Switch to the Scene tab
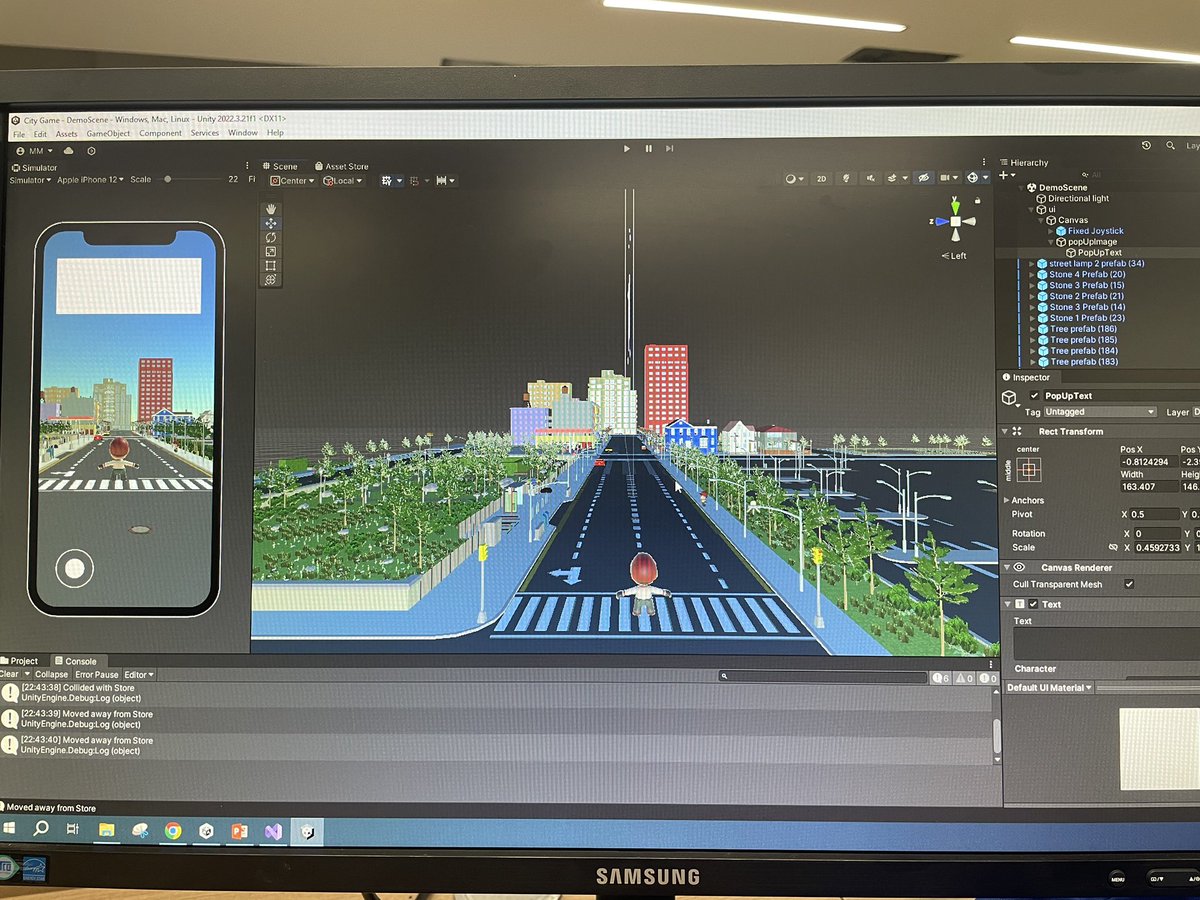 tap(280, 166)
